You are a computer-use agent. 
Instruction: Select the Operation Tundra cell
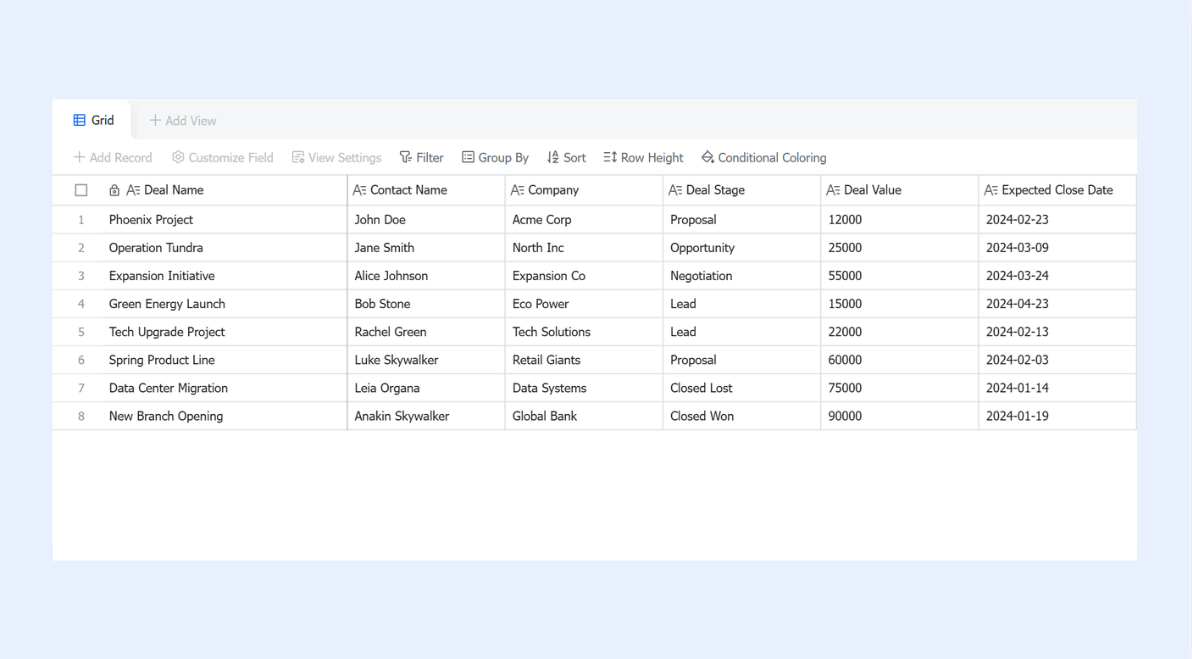pos(224,248)
